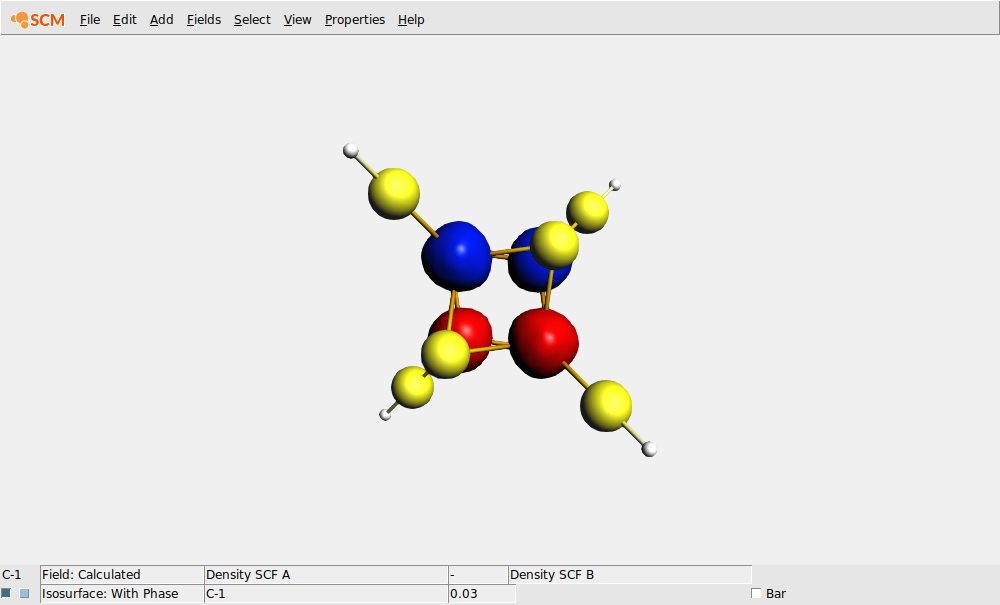Image resolution: width=1000 pixels, height=605 pixels.
Task: Click the orange SCM logo icon
Action: (x=18, y=19)
